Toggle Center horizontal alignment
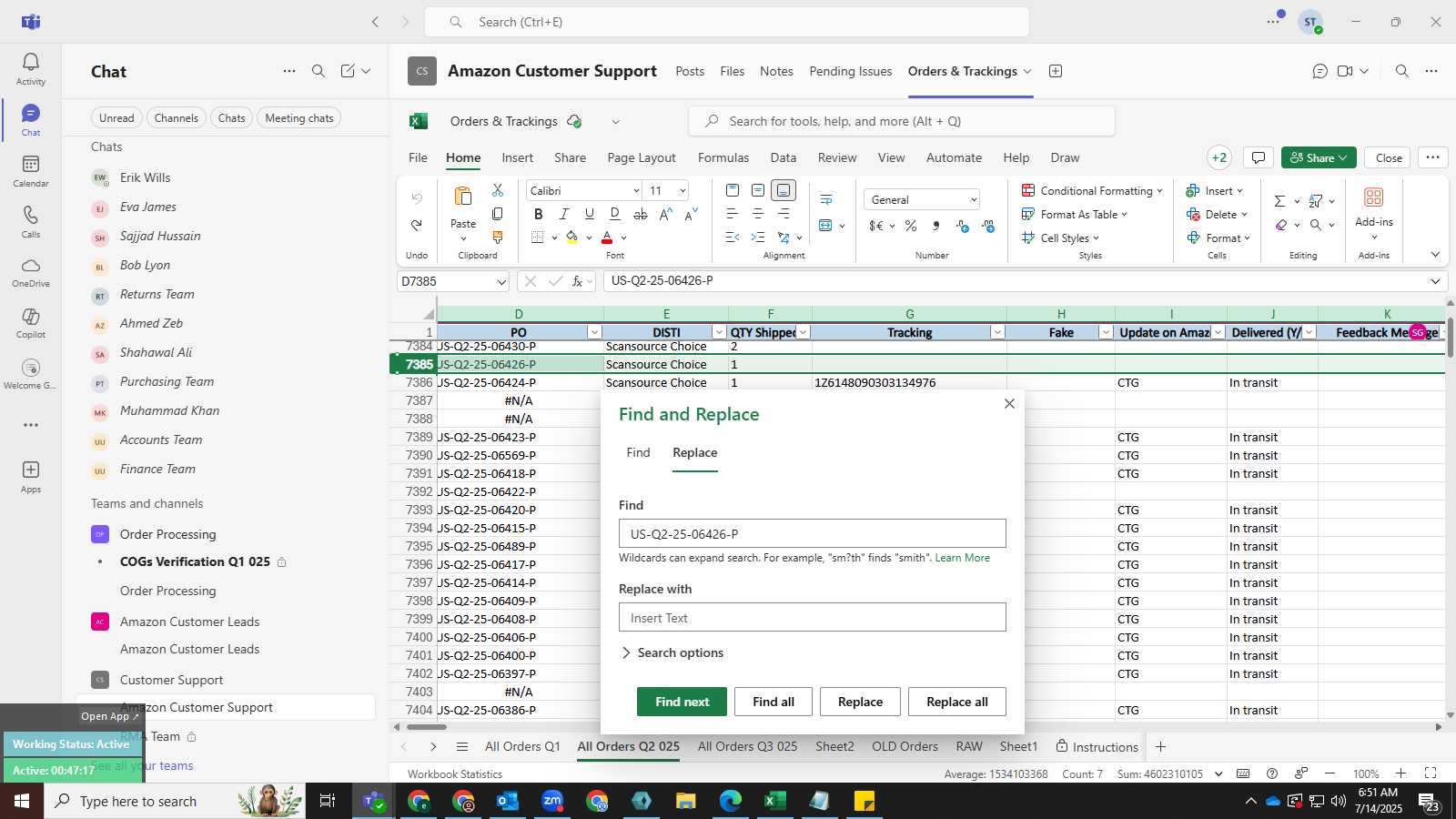1456x819 pixels. pyautogui.click(x=758, y=214)
